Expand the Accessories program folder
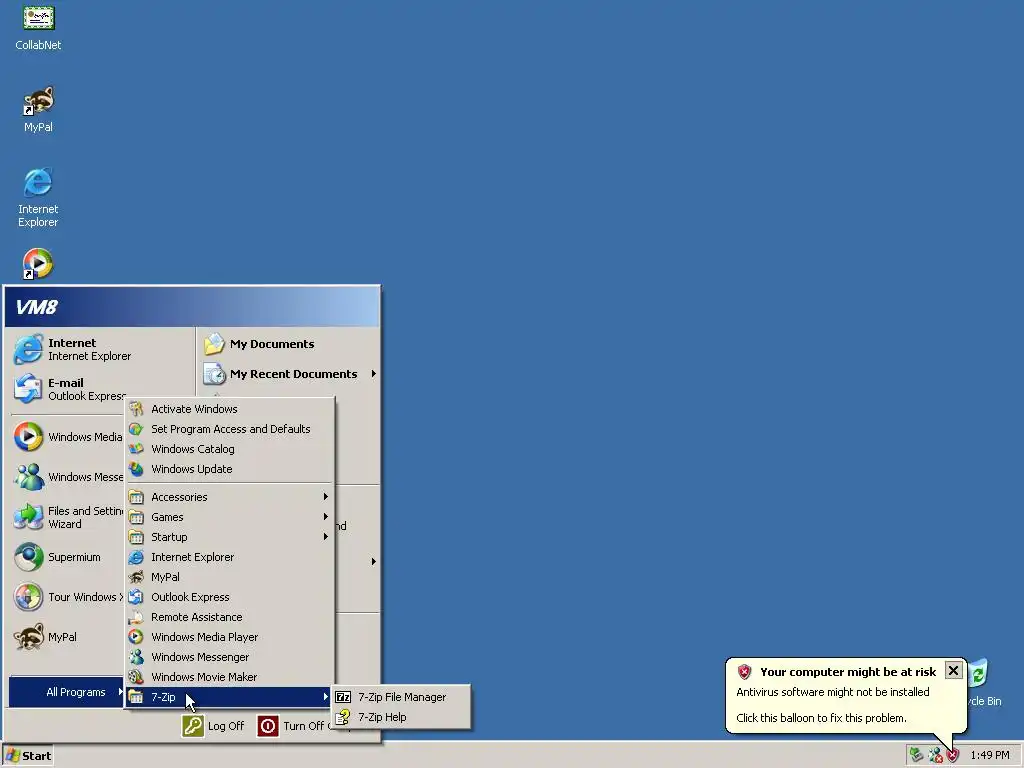The image size is (1024, 768). tap(230, 497)
